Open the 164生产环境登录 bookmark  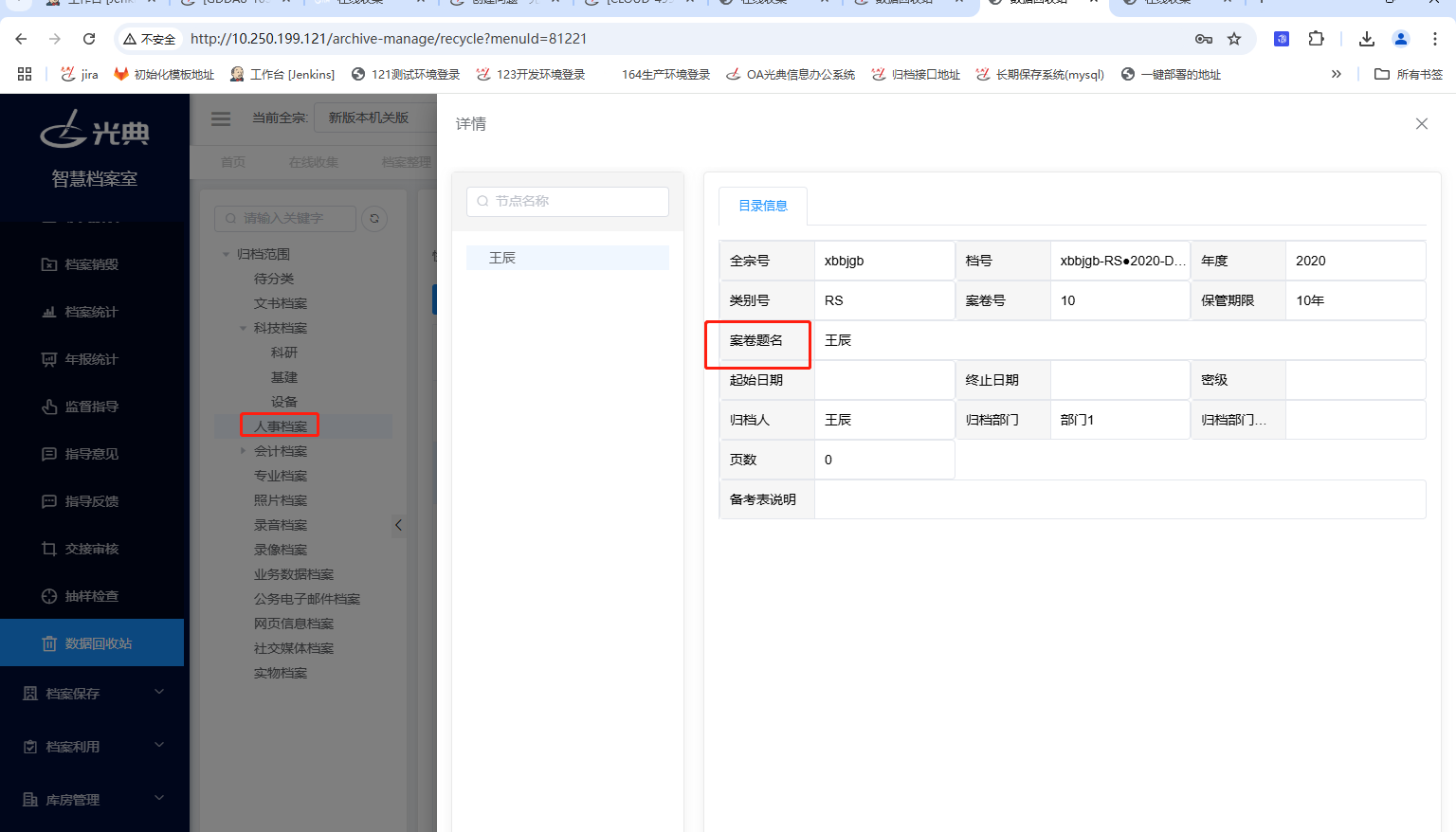(x=664, y=74)
